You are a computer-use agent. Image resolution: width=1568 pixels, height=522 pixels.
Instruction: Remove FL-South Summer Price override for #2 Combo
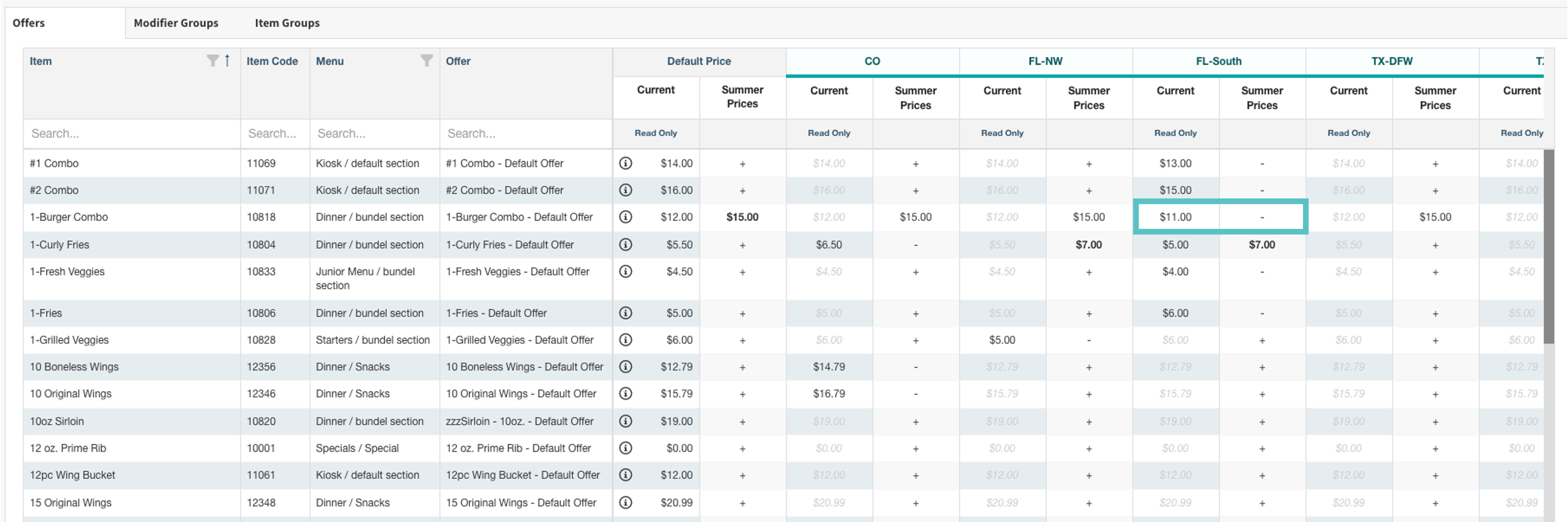point(1262,191)
